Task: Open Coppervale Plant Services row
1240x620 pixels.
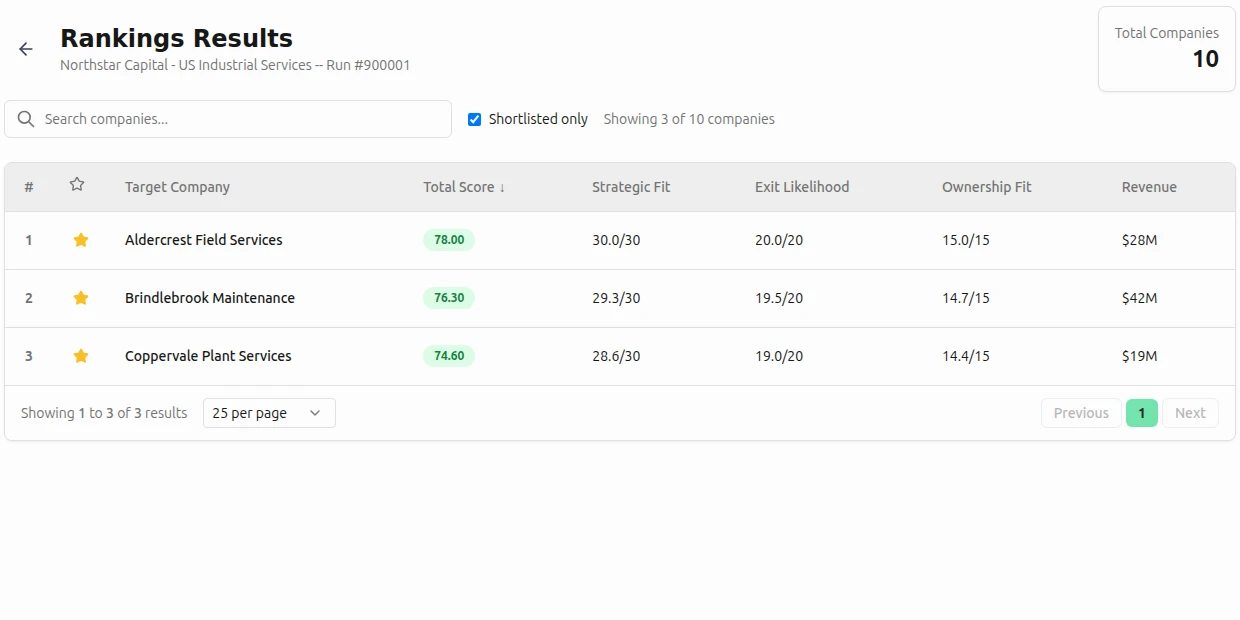Action: point(620,356)
